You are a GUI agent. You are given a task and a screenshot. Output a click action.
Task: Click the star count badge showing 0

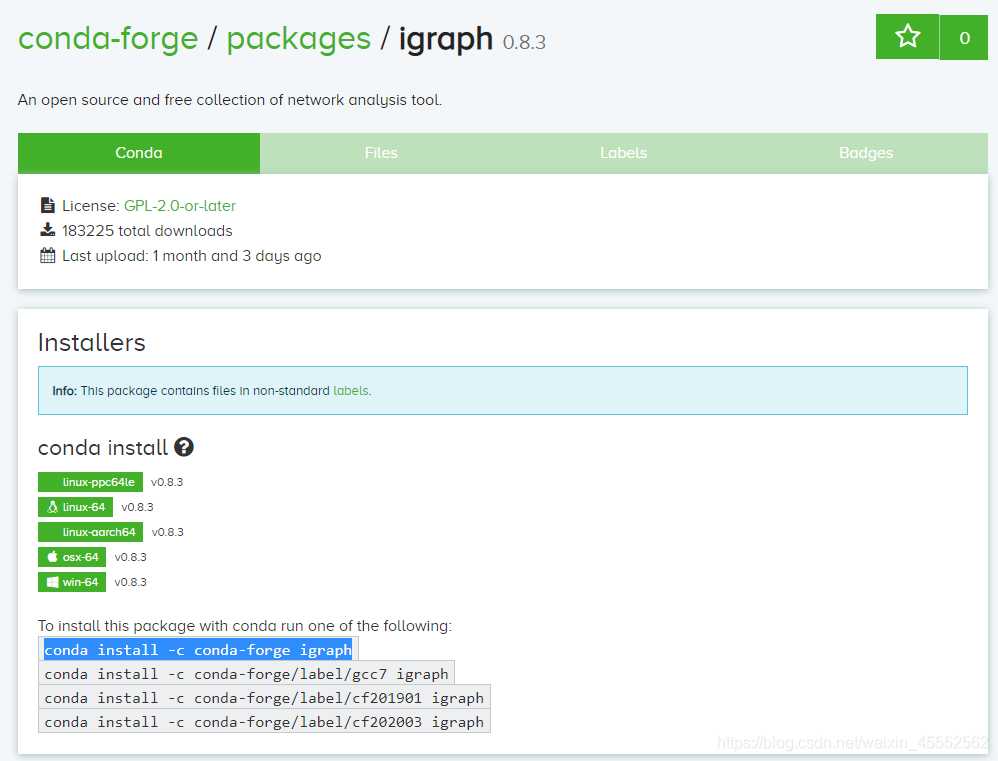[964, 38]
